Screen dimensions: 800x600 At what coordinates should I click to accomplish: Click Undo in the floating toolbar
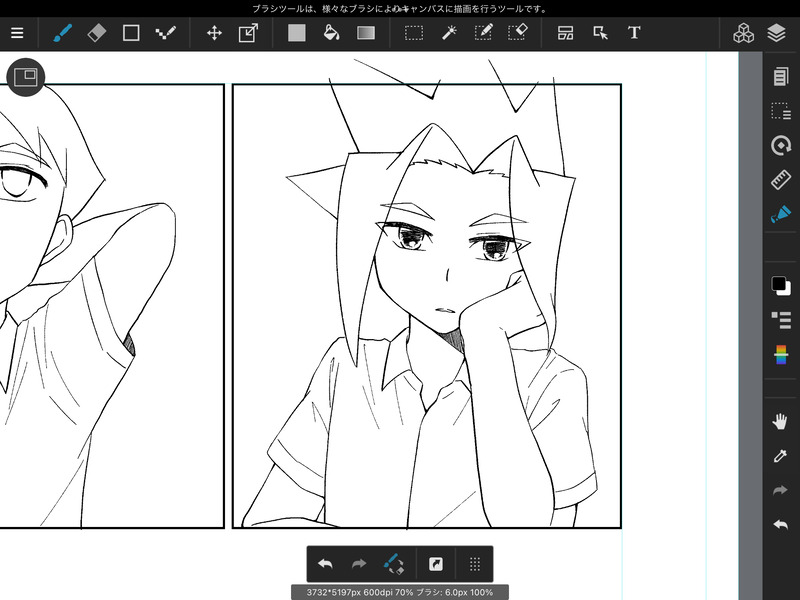pos(326,564)
